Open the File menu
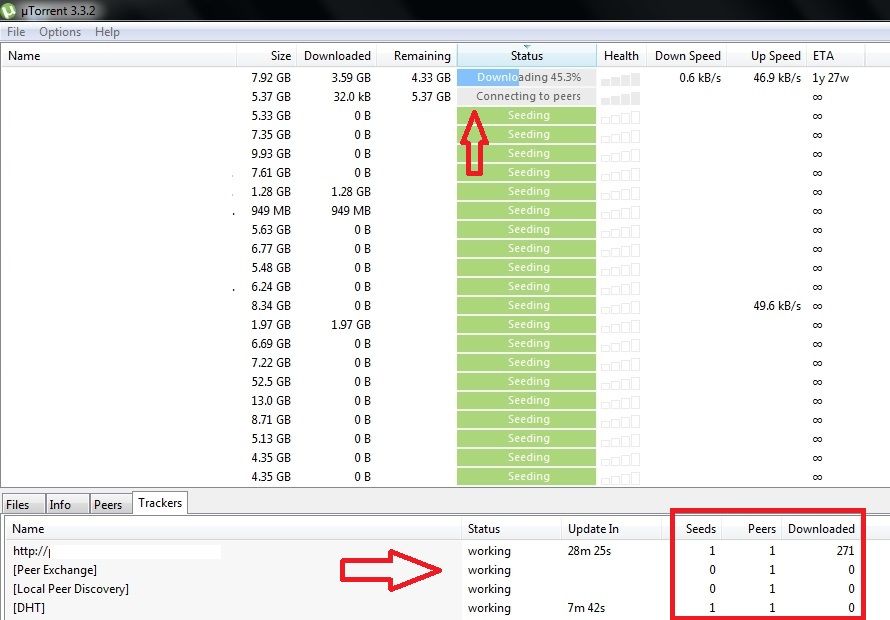 coord(16,32)
